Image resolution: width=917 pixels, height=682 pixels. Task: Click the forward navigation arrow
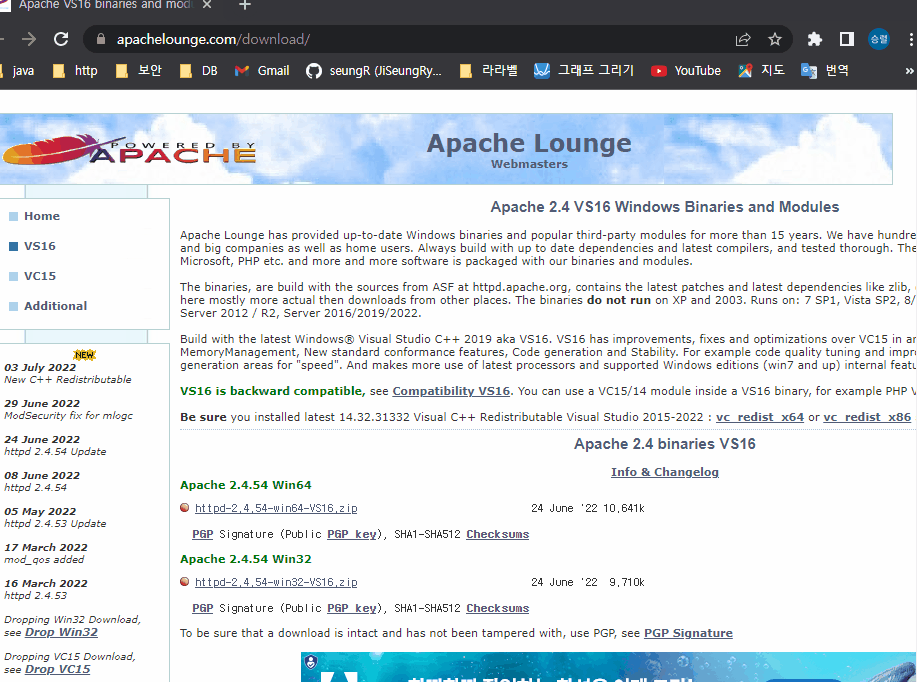tap(29, 39)
